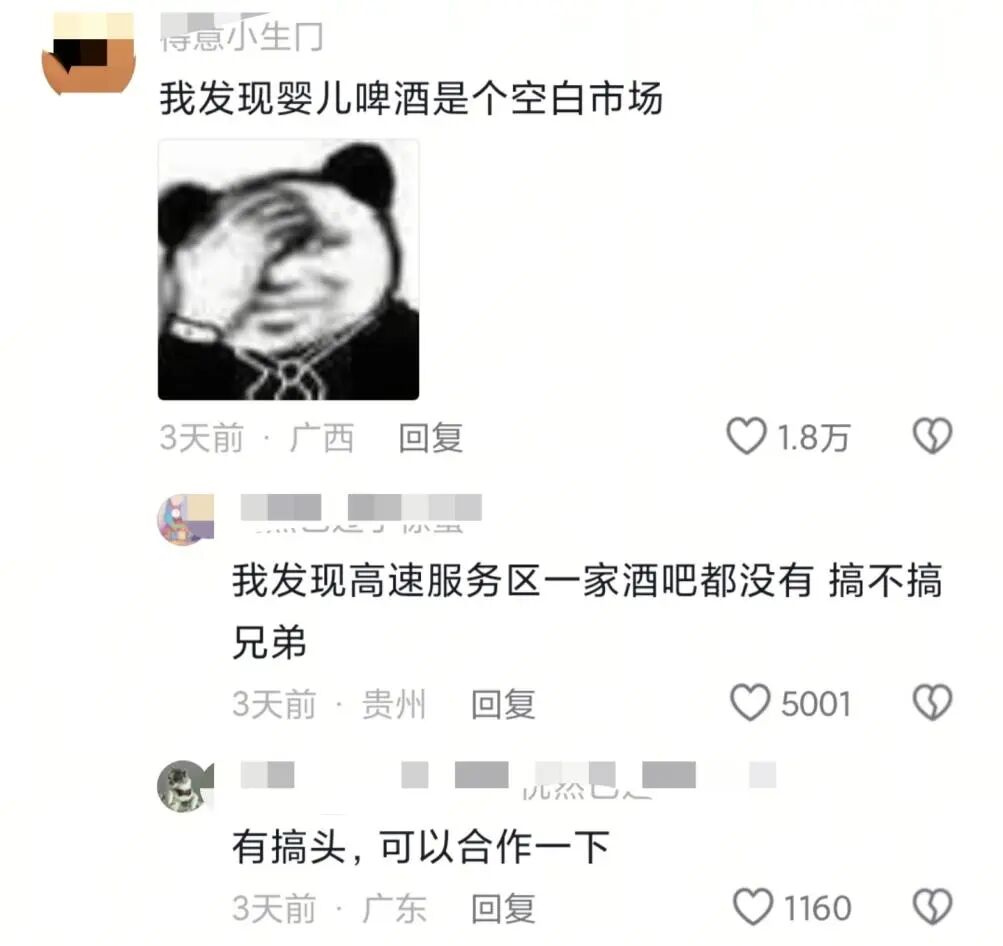Viewport: 1003px width, 946px height.
Task: Open blurred username of the 贵州 commenter
Action: (x=361, y=514)
